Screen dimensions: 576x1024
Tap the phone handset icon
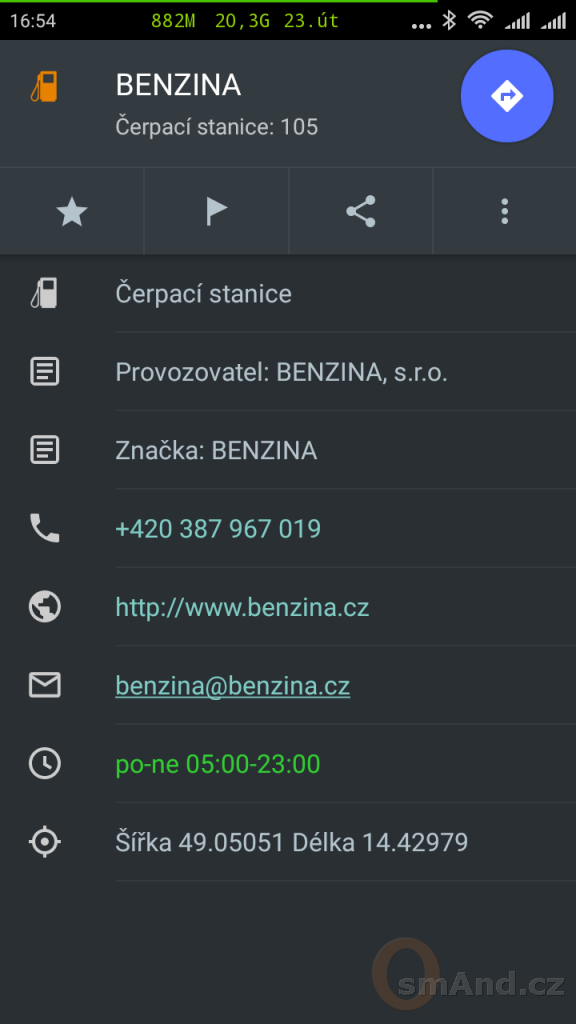click(44, 528)
